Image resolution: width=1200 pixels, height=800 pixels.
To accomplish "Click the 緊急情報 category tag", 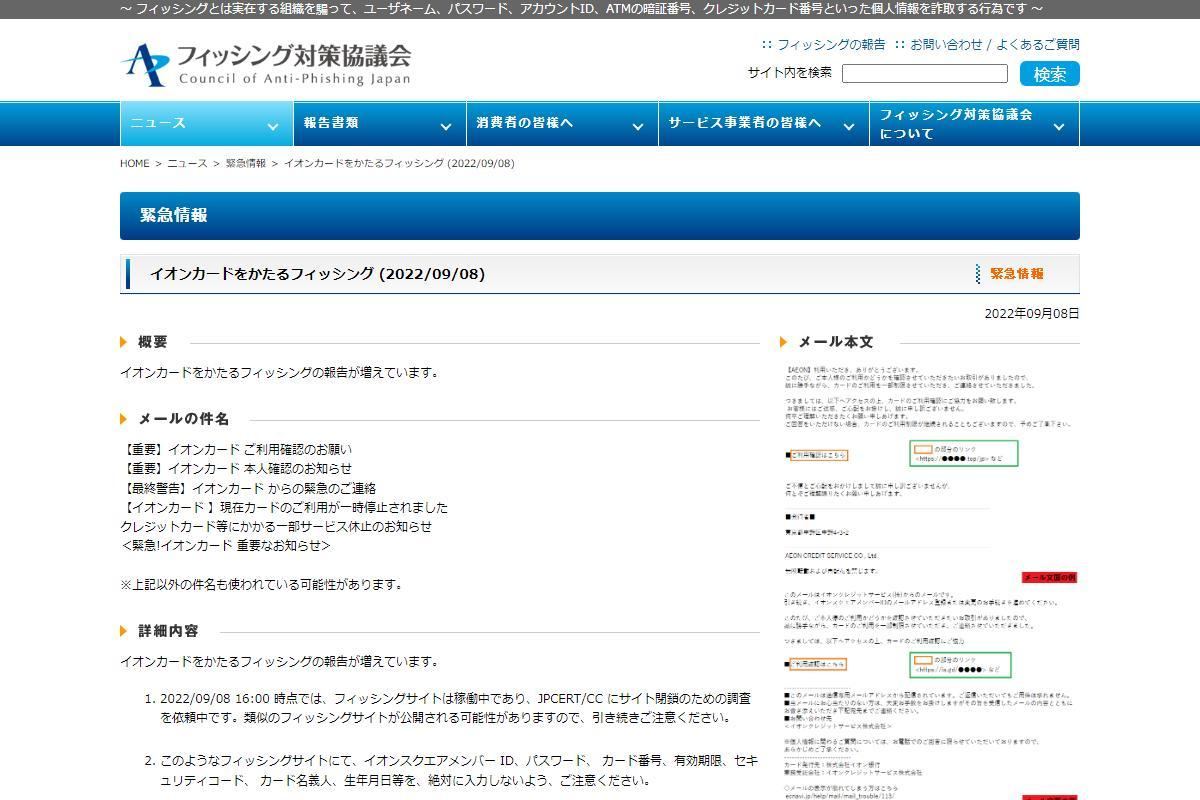I will [x=1017, y=273].
